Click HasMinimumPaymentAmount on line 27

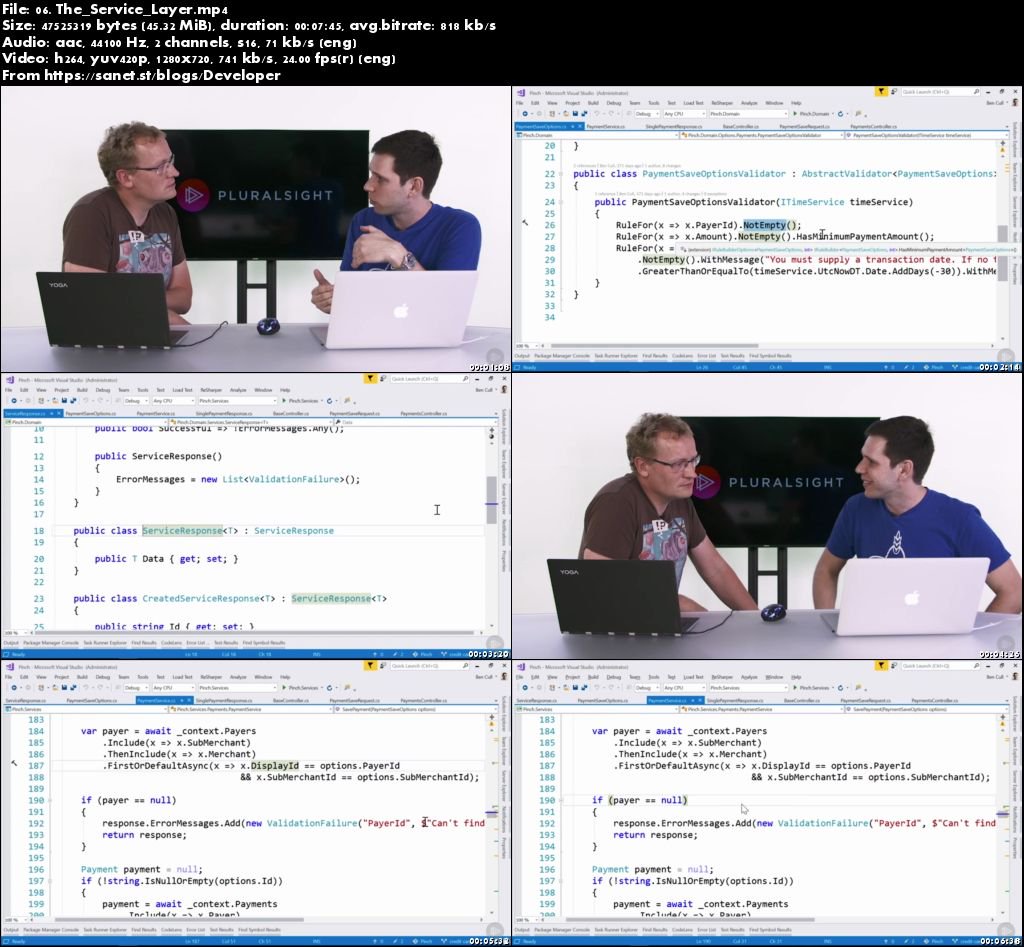(x=857, y=236)
